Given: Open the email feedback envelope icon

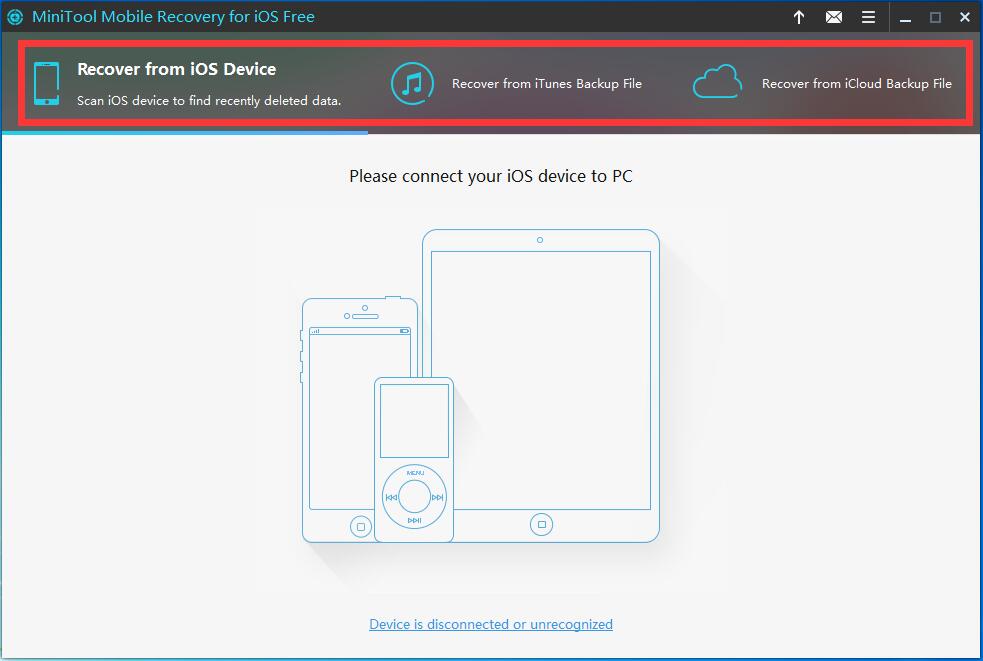Looking at the screenshot, I should (834, 17).
